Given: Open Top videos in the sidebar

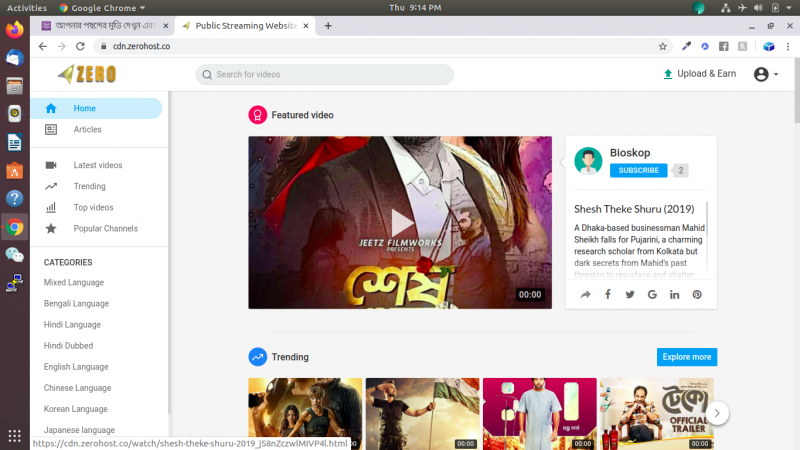Looking at the screenshot, I should coord(93,207).
